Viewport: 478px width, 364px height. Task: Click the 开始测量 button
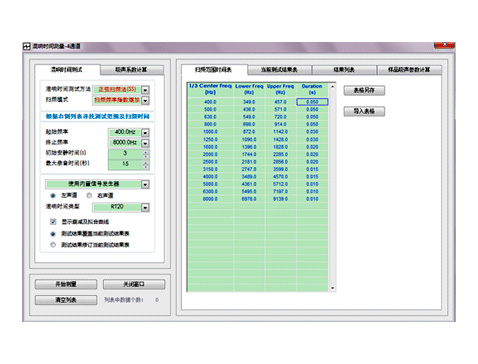pos(66,284)
